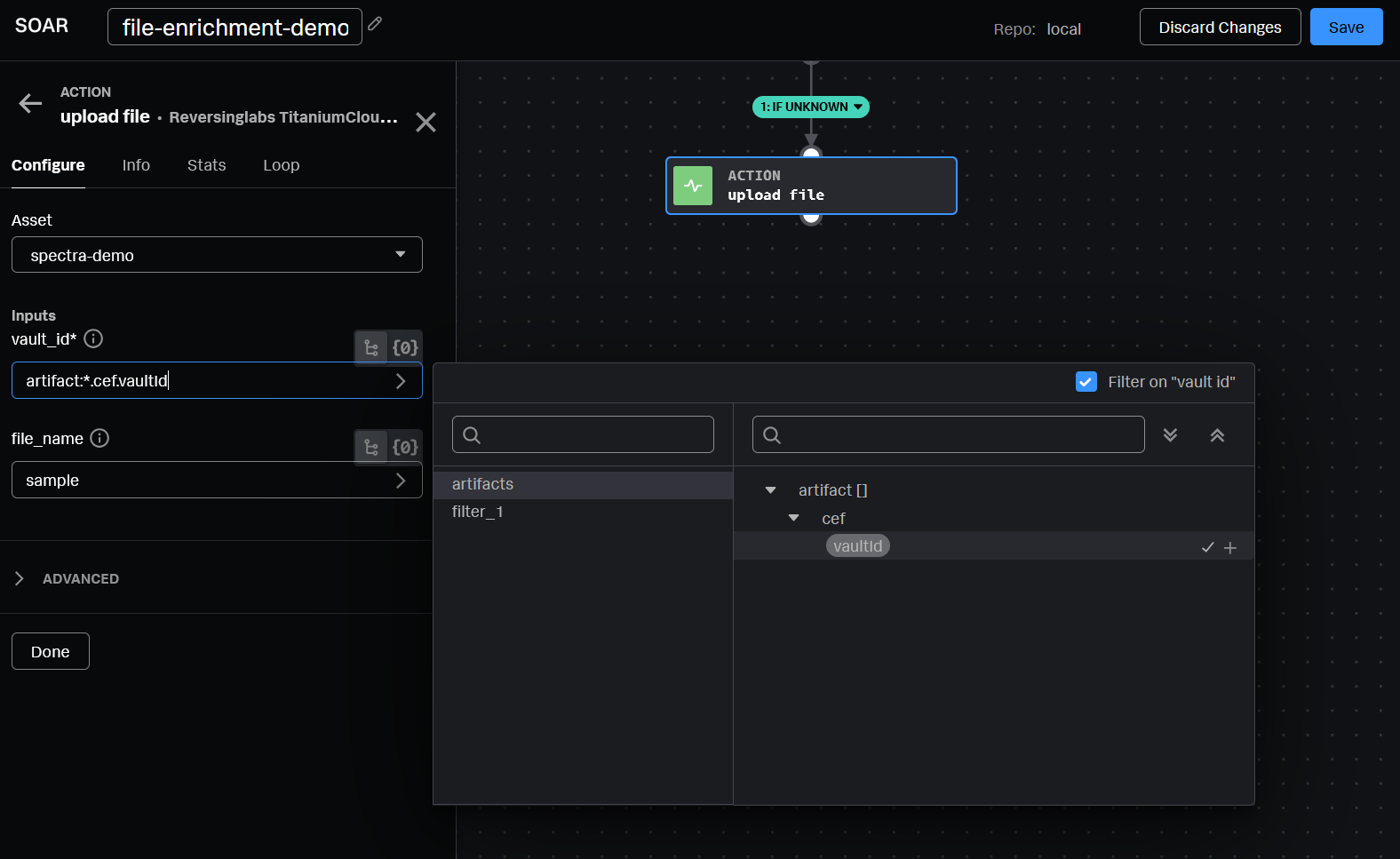Open the vault_id info tooltip icon
Screen dimensions: 1400x859
pos(93,338)
